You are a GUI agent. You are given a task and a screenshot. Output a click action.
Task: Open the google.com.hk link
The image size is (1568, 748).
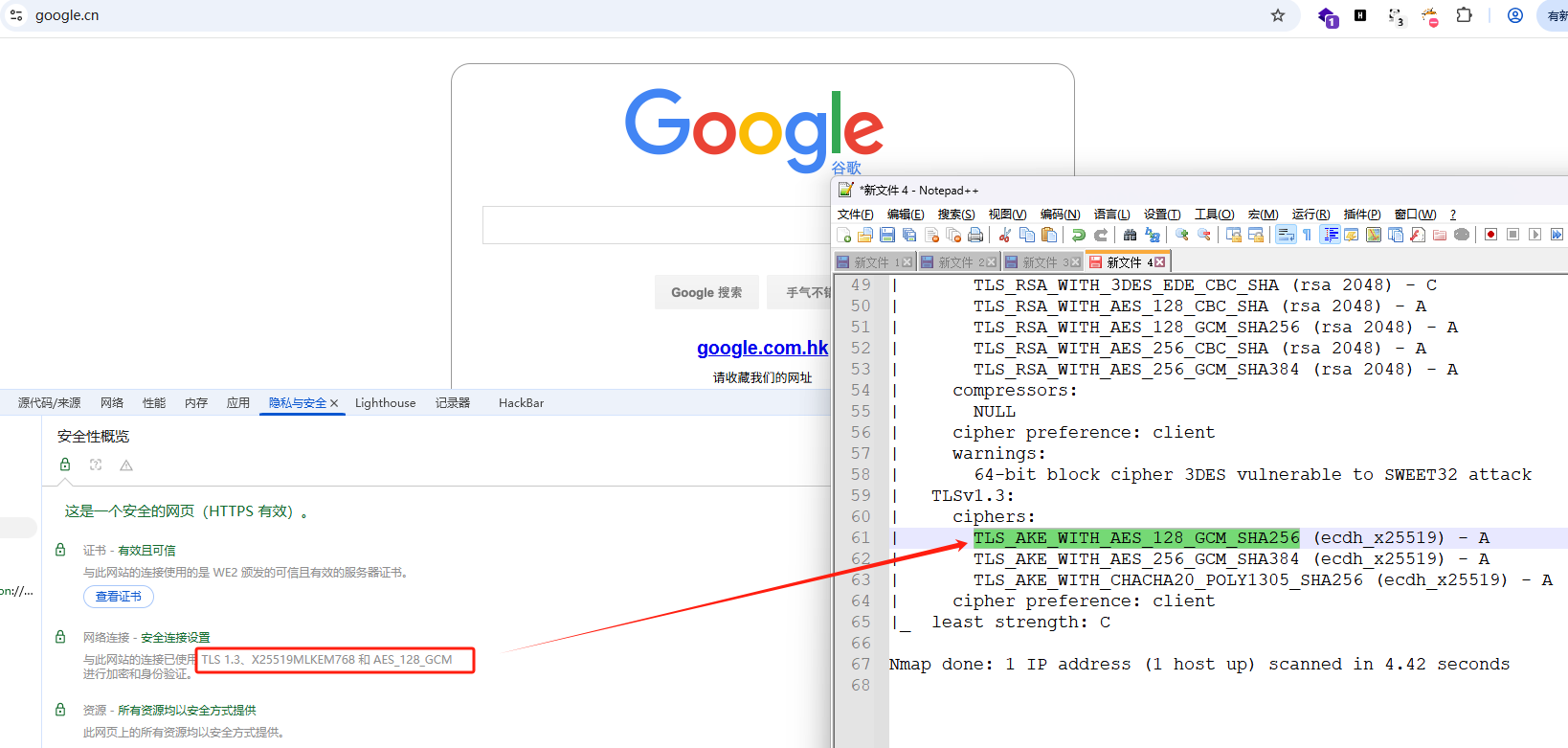762,348
